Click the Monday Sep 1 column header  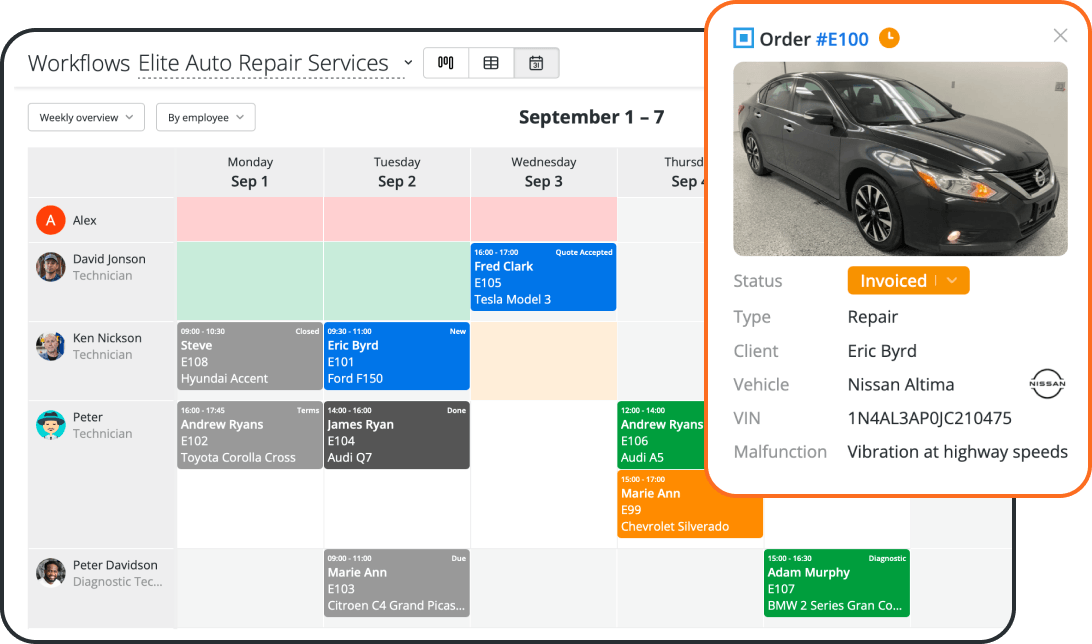click(x=250, y=172)
